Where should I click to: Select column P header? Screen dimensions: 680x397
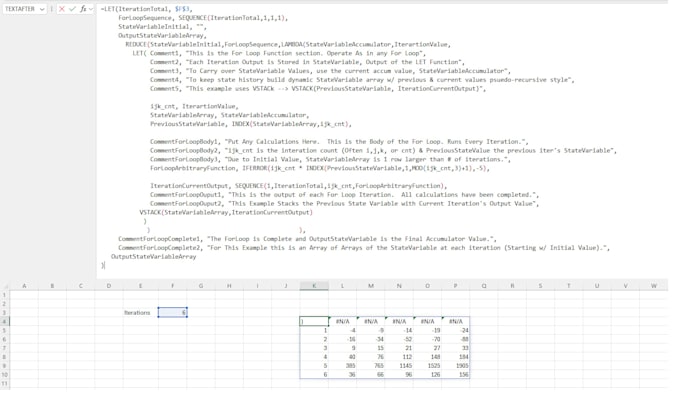pyautogui.click(x=455, y=286)
